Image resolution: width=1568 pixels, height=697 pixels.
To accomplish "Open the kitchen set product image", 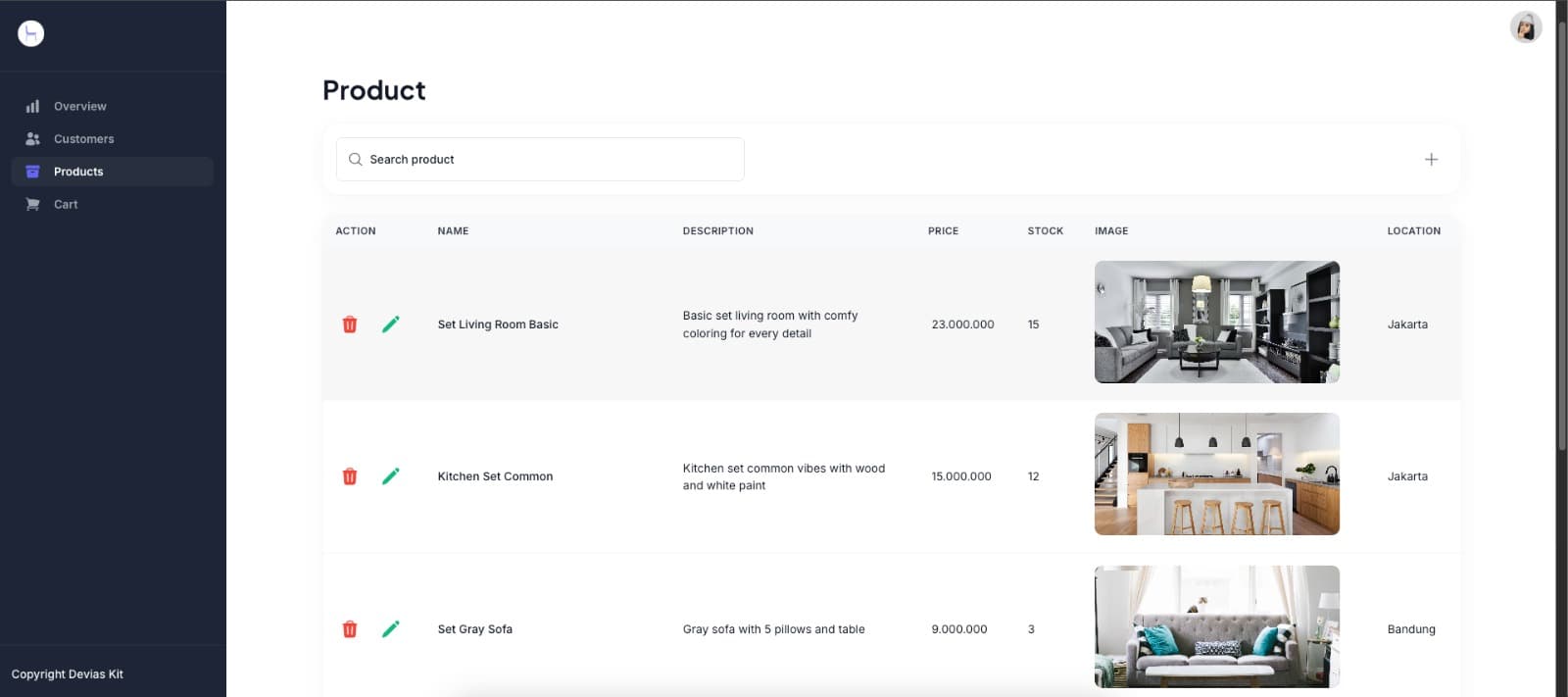I will (1217, 473).
